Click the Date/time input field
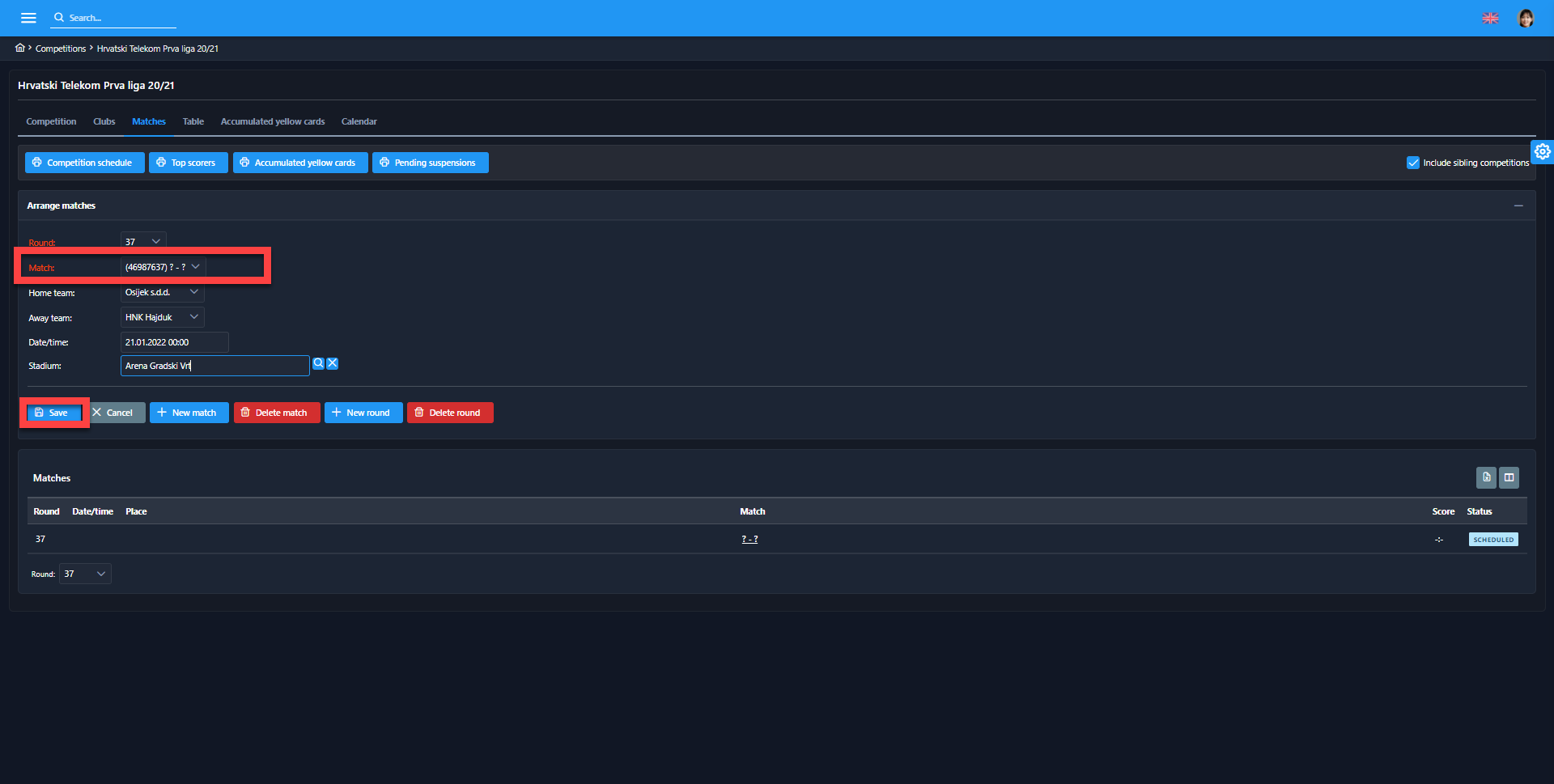Screen dimensions: 1554x784 tap(174, 342)
